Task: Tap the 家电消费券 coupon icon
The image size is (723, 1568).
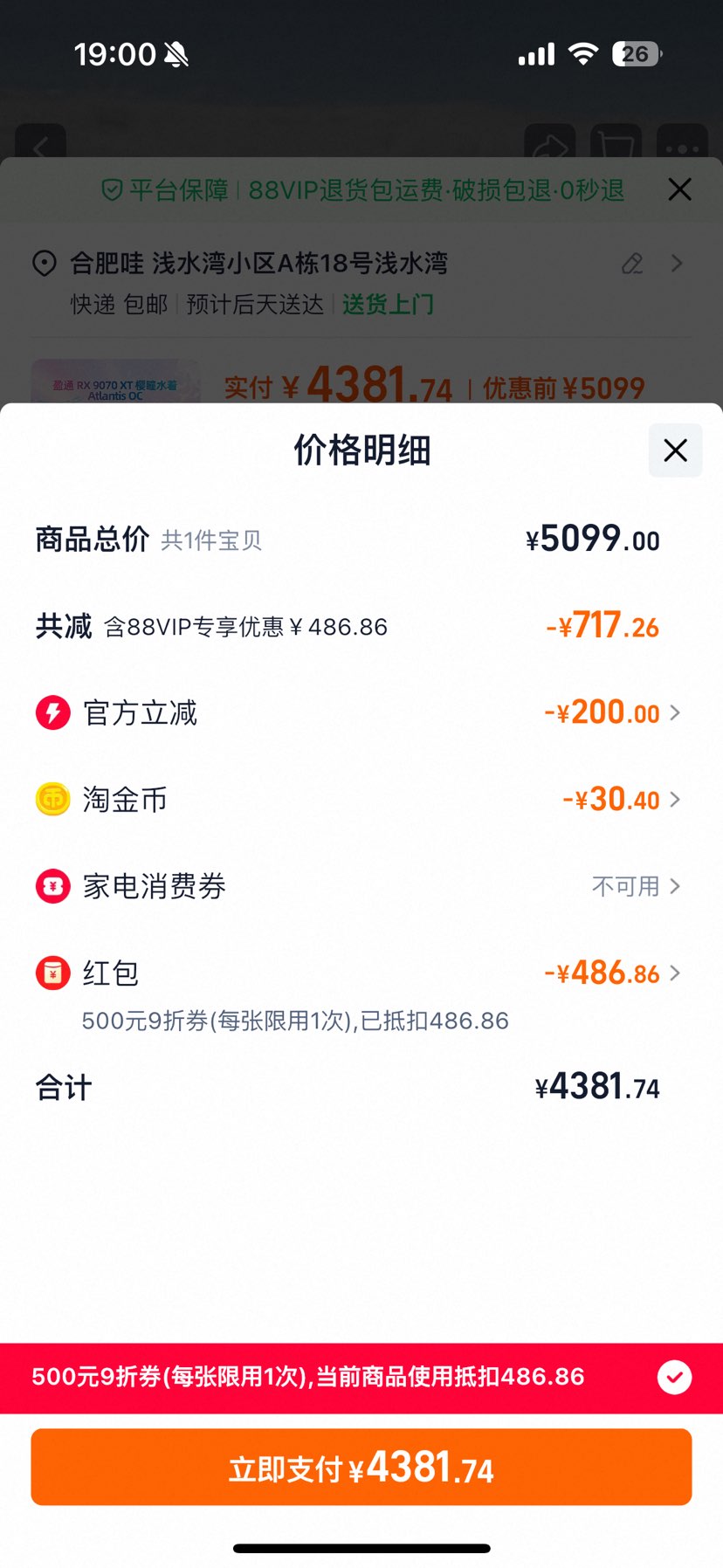Action: pos(53,886)
